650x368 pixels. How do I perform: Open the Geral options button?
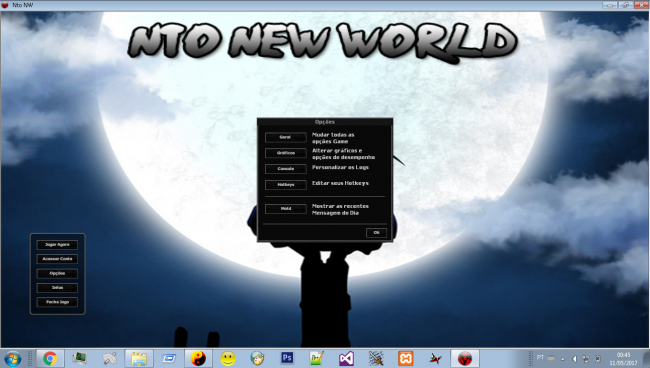tap(286, 137)
